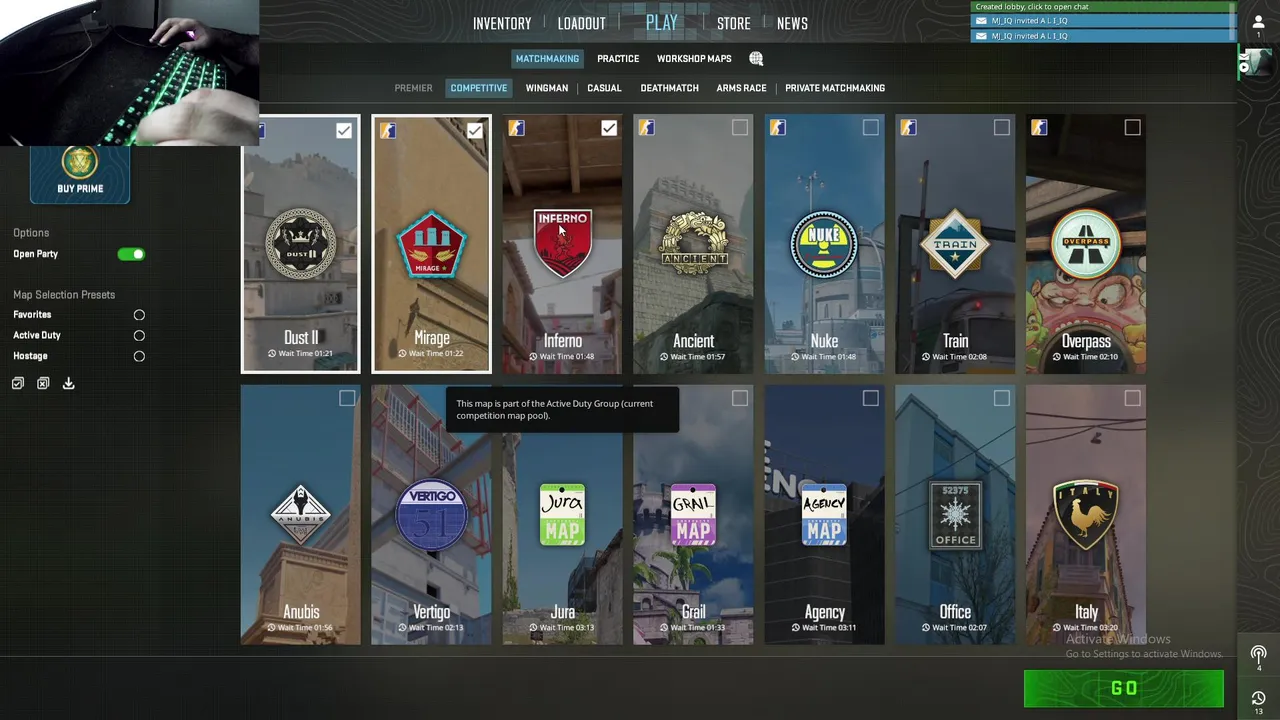The width and height of the screenshot is (1280, 720).
Task: Click the select all maps icon
Action: [18, 384]
